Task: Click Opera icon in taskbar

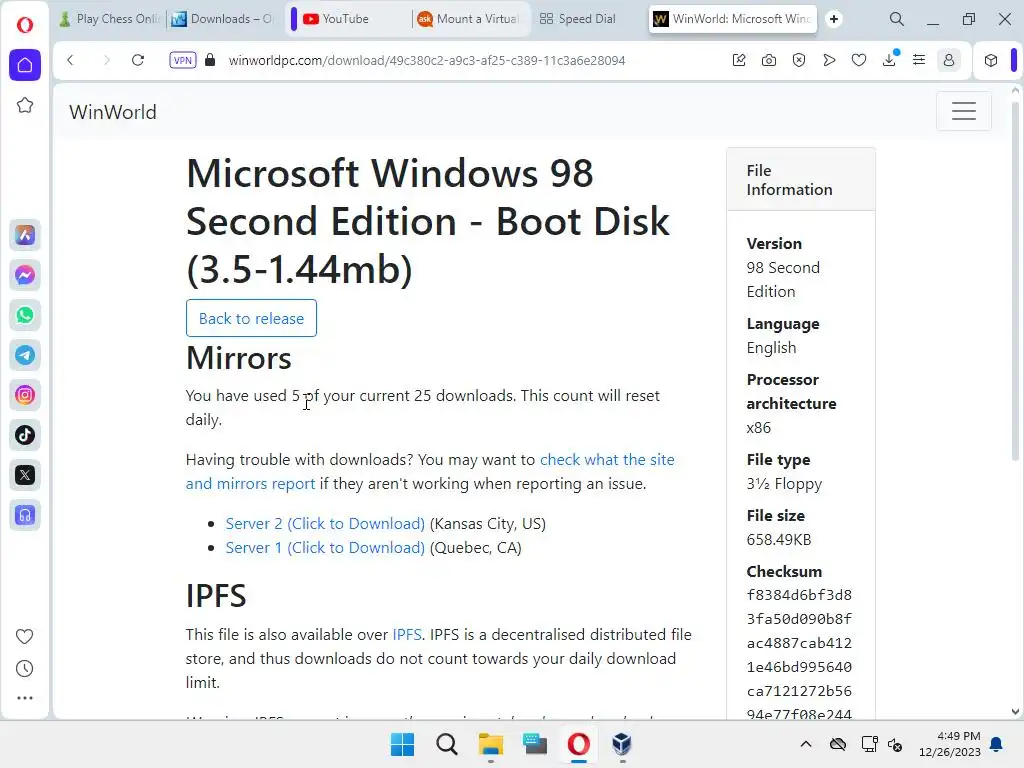Action: tap(579, 744)
